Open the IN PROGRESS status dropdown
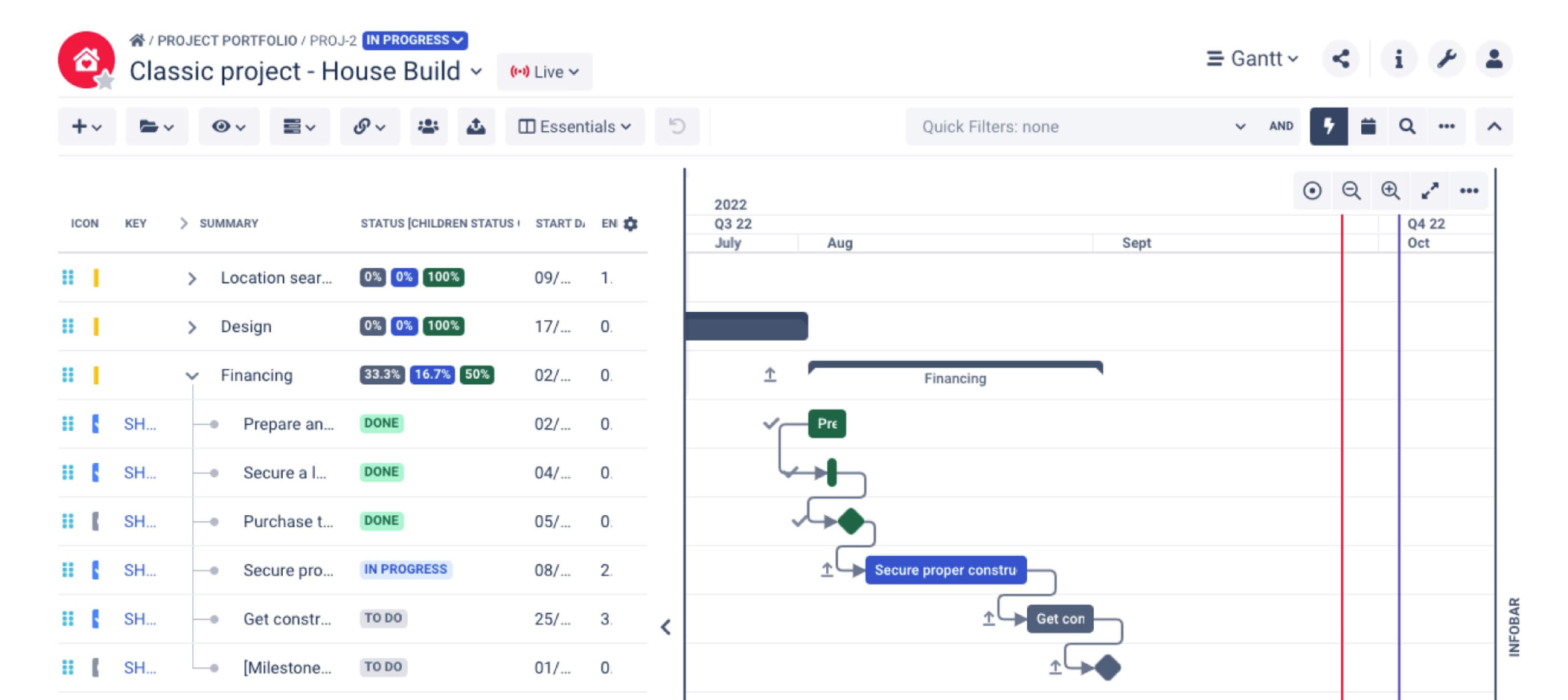Viewport: 1568px width, 700px height. (x=415, y=40)
